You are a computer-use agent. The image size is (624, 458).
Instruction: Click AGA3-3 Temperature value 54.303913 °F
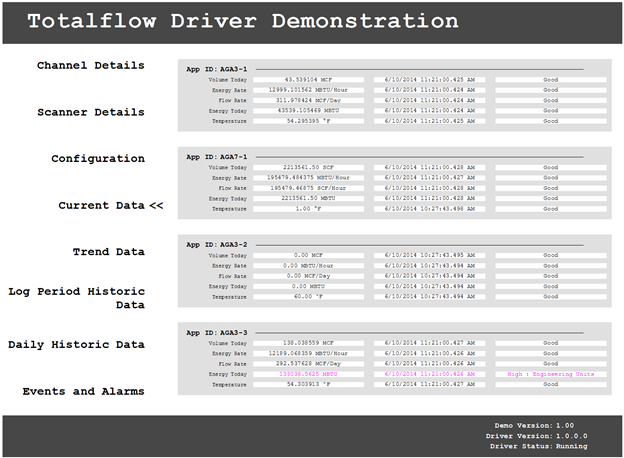[x=308, y=384]
